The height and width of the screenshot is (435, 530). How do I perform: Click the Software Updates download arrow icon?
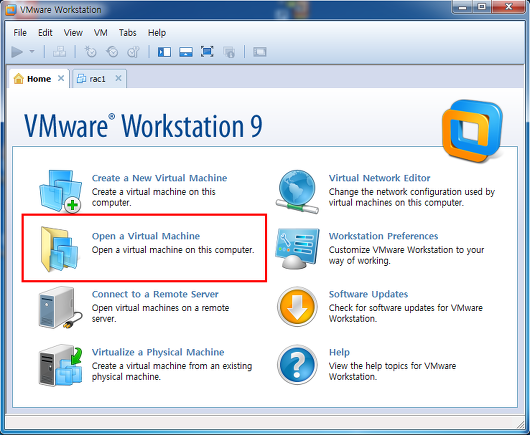[297, 307]
